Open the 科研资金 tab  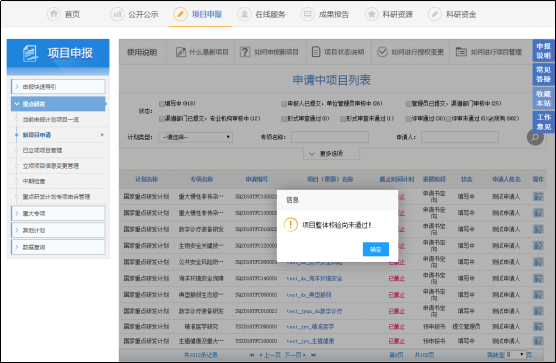click(x=452, y=14)
